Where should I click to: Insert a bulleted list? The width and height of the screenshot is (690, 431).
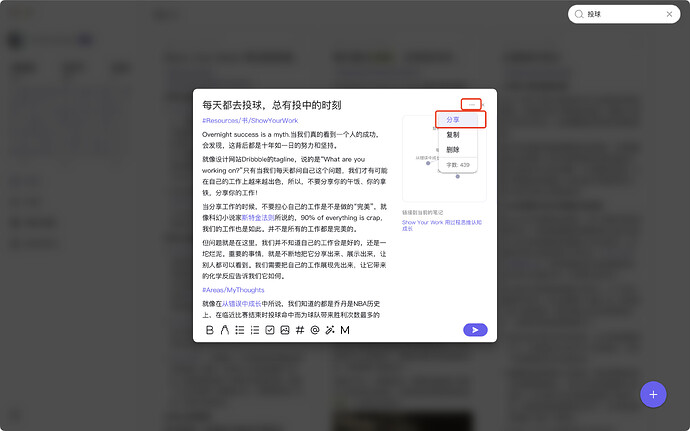[x=240, y=330]
